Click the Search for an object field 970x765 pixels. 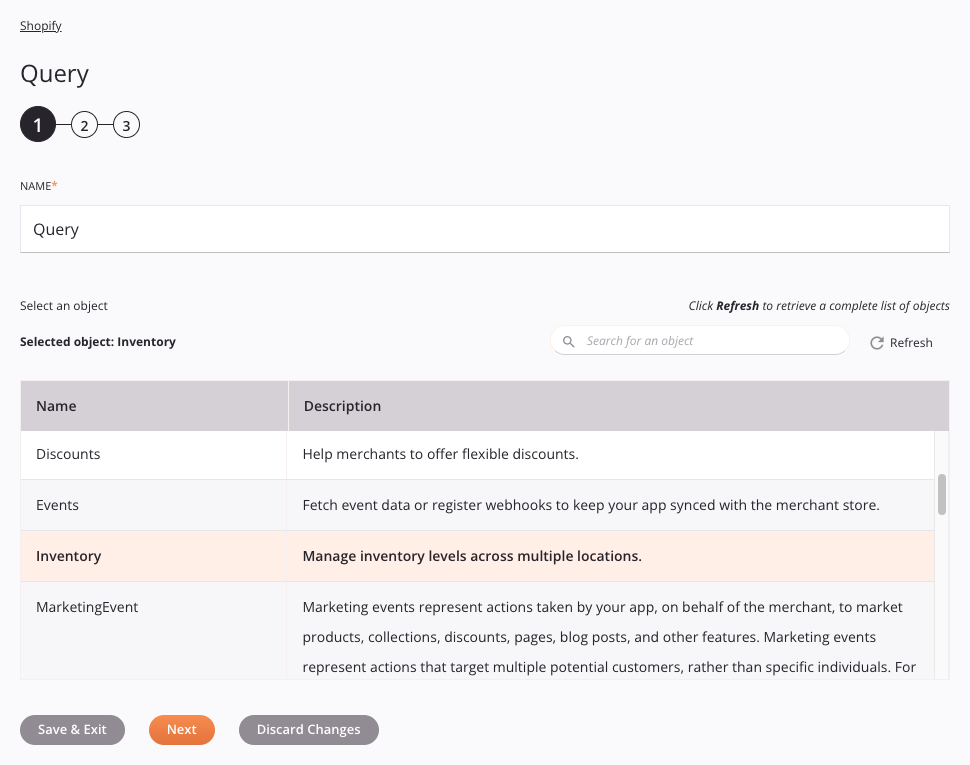700,341
